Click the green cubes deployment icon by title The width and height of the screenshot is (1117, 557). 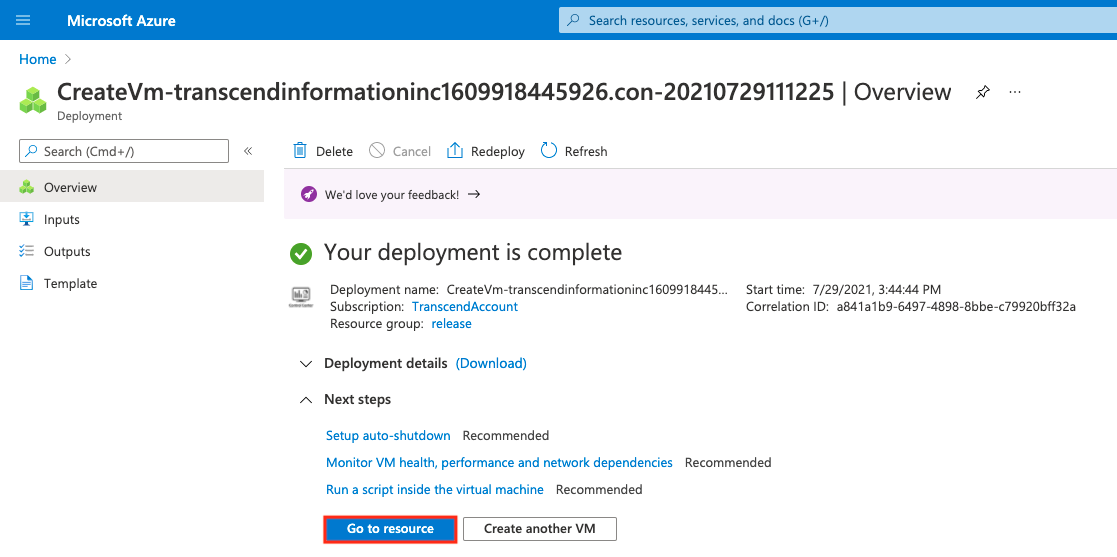click(x=33, y=100)
